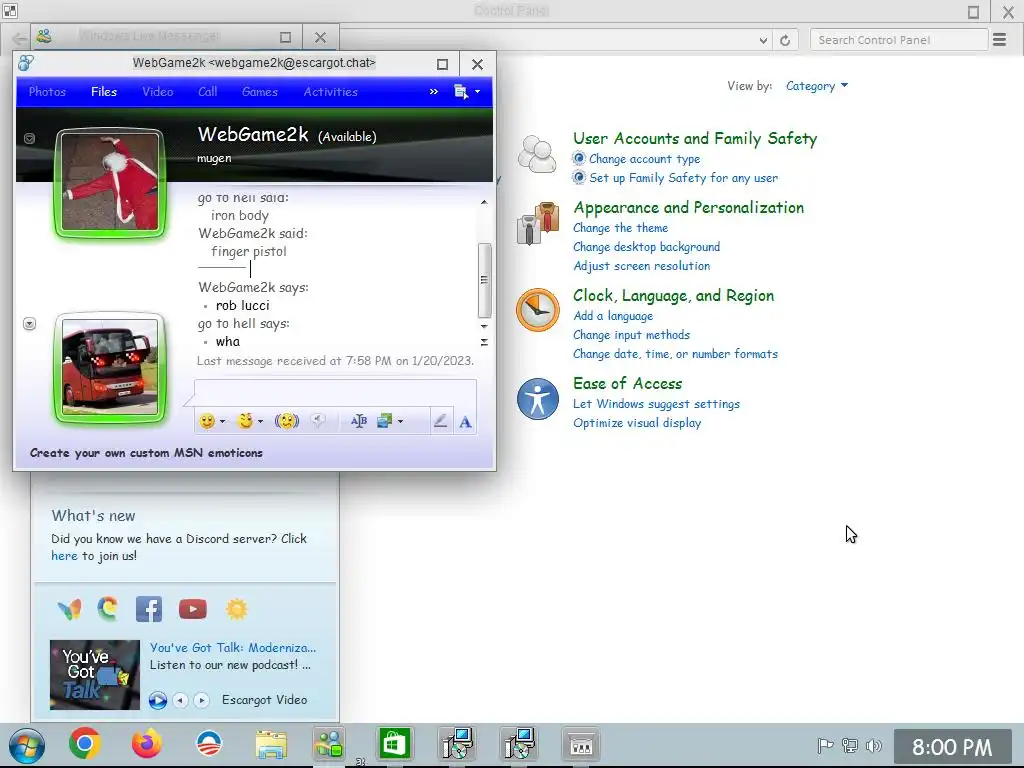This screenshot has width=1024, height=768.
Task: Click the AB text cursor icon in chat toolbar
Action: point(359,421)
